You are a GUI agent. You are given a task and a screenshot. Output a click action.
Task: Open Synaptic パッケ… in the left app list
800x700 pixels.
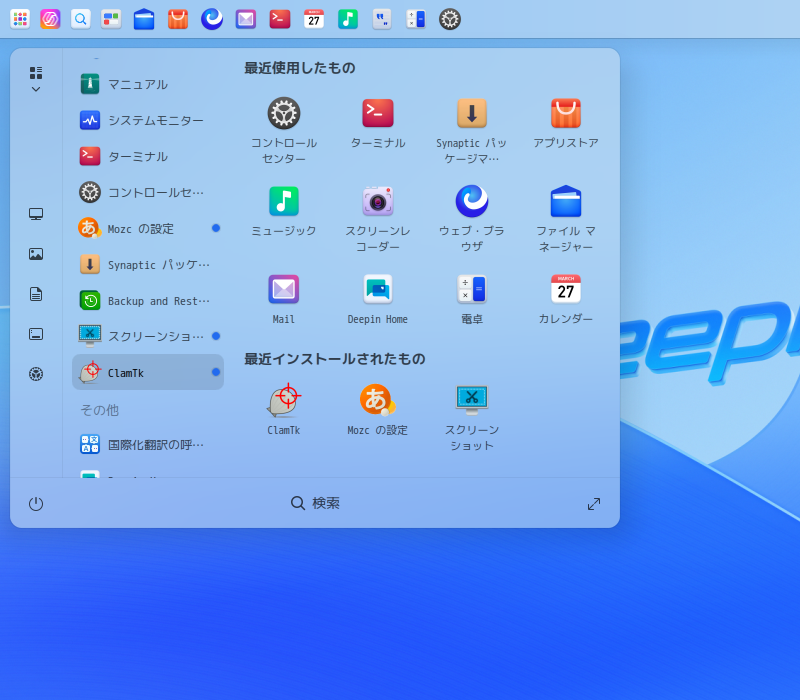click(148, 264)
